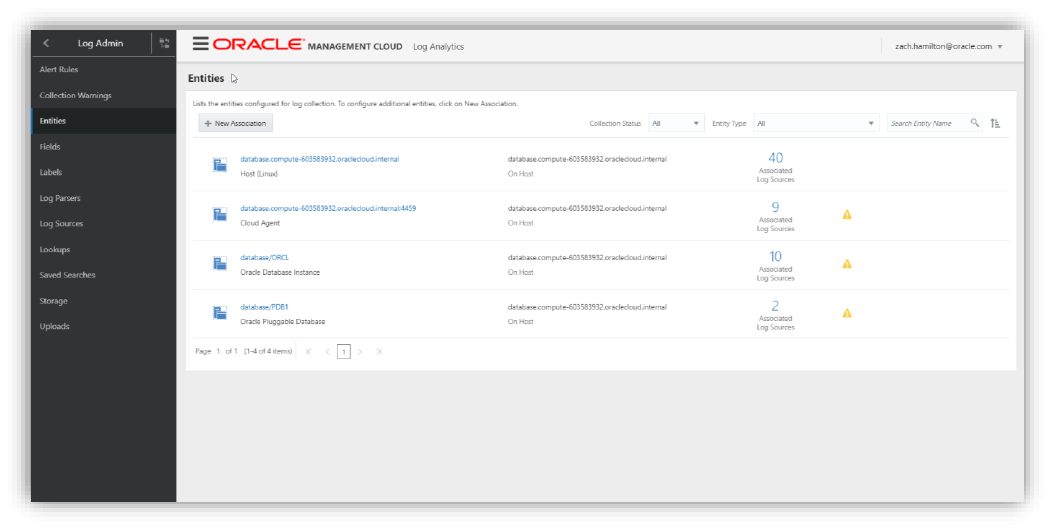The height and width of the screenshot is (530, 1052).
Task: Click the next page pagination arrow
Action: (x=360, y=352)
